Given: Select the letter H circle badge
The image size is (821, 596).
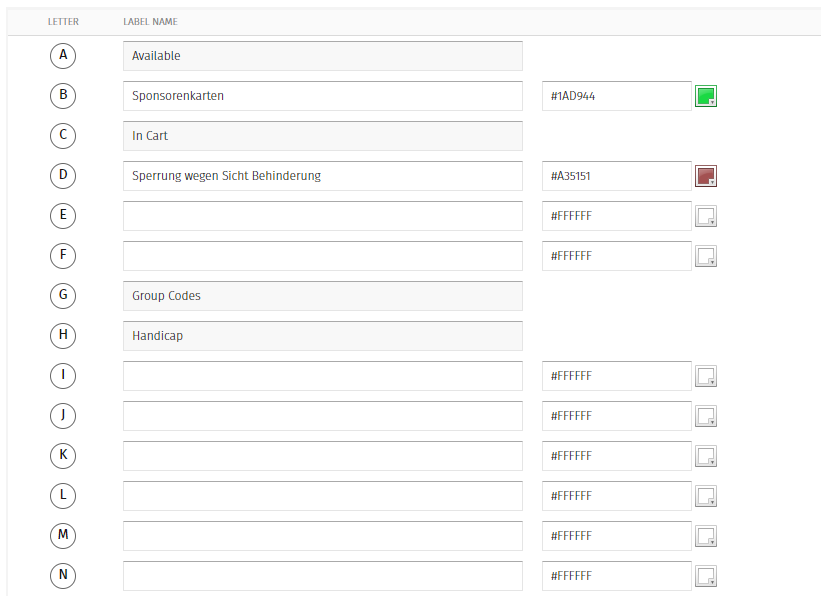Looking at the screenshot, I should pos(63,336).
